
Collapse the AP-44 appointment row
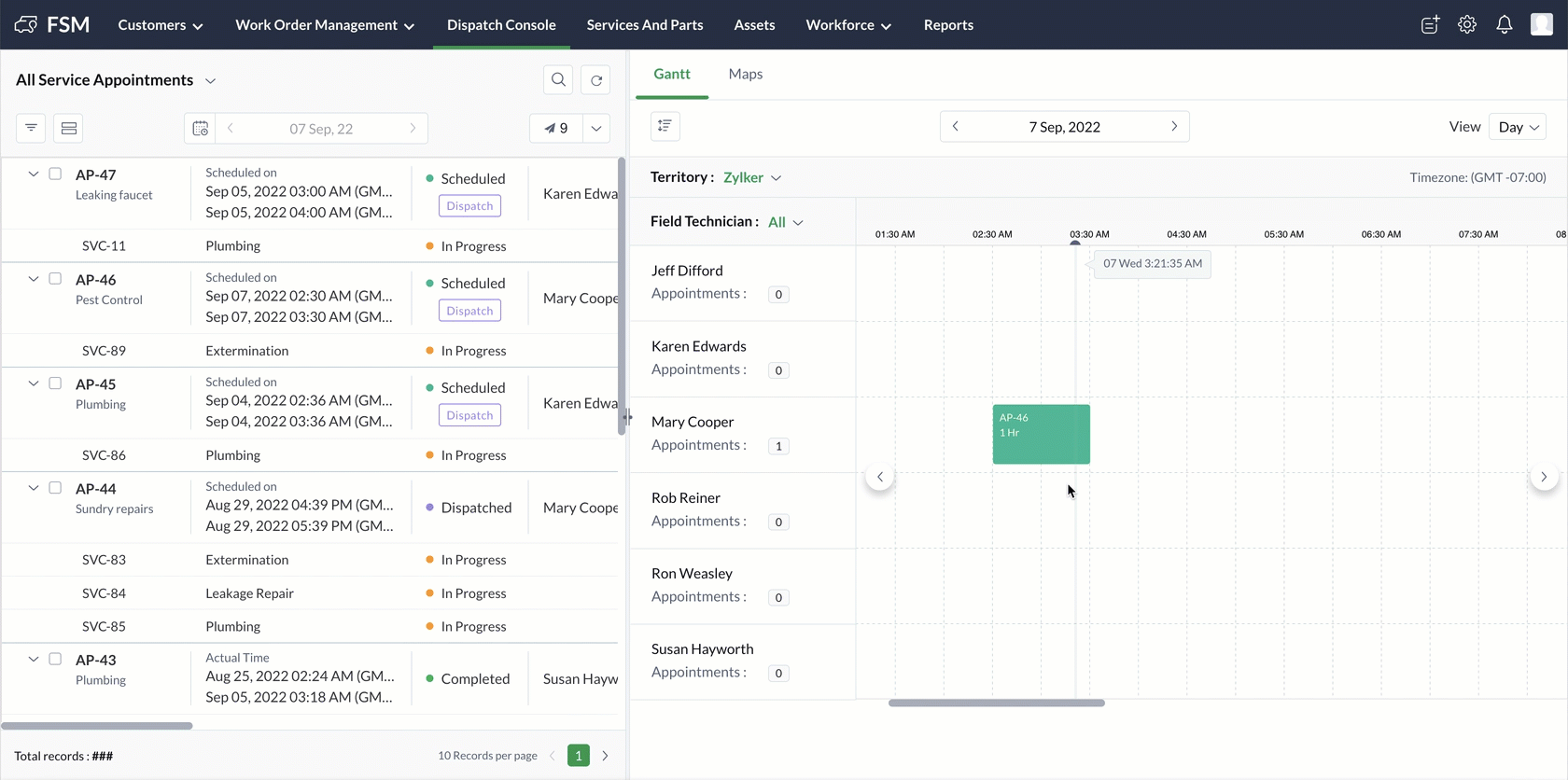pos(34,488)
